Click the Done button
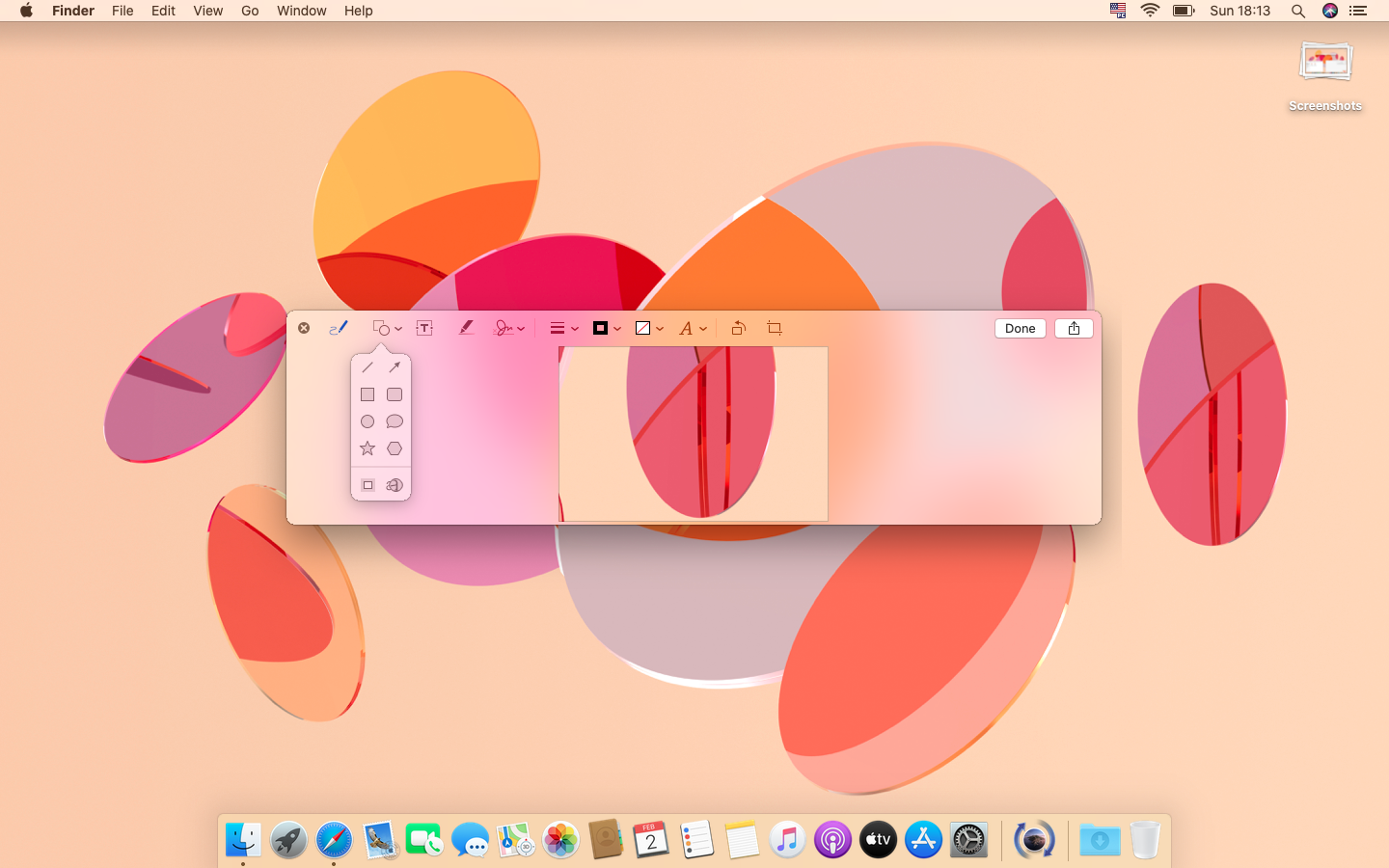The height and width of the screenshot is (868, 1389). (x=1020, y=328)
